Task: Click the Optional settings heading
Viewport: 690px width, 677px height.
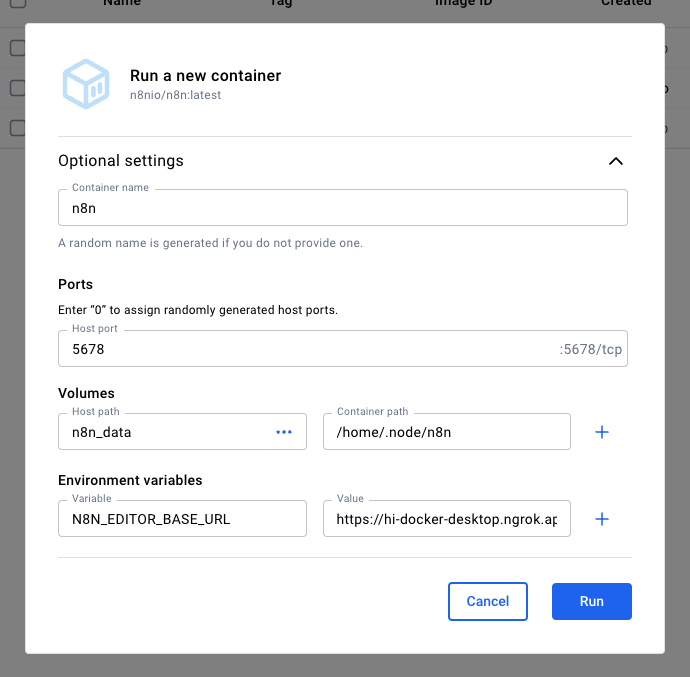Action: coord(121,161)
